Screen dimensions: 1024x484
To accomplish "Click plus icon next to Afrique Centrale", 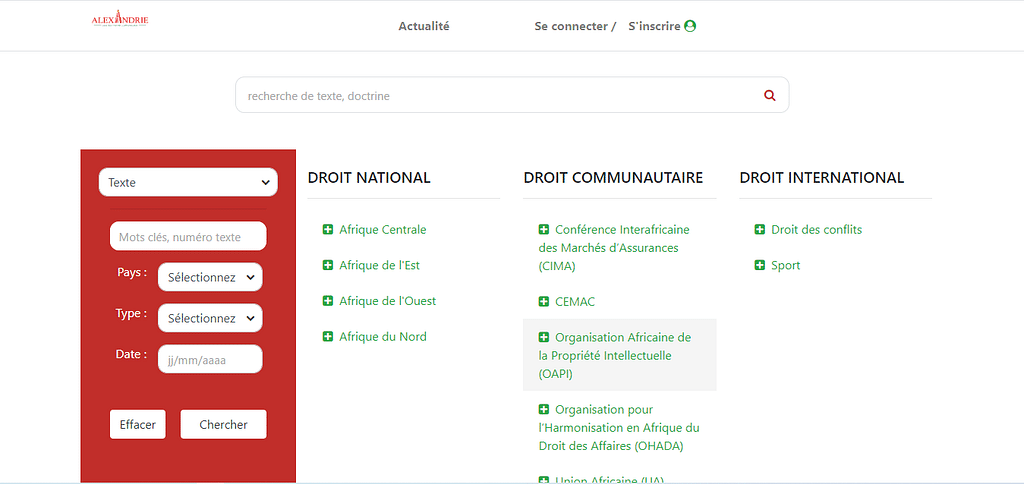I will click(x=328, y=230).
